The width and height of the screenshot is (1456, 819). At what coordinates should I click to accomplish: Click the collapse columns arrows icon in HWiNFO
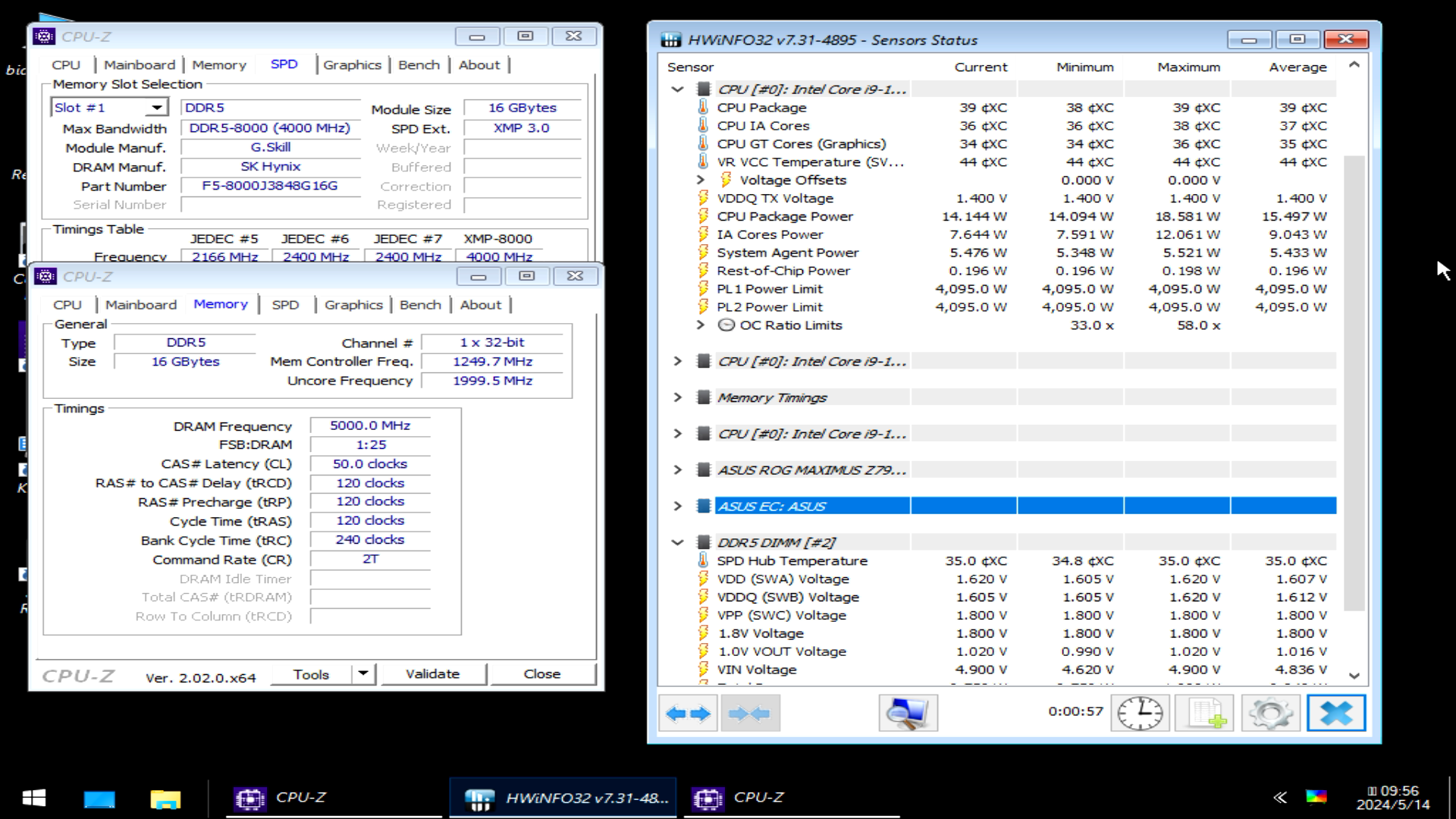click(749, 714)
